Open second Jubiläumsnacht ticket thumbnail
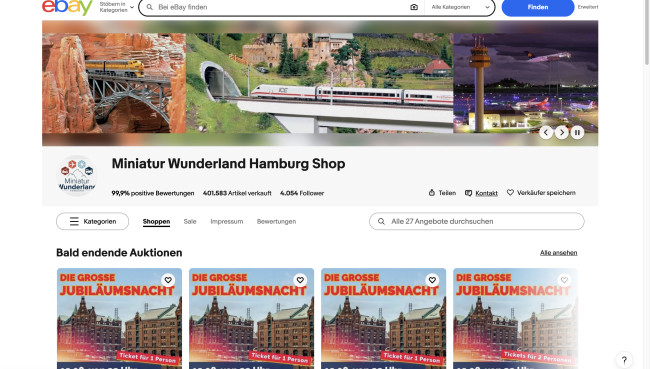This screenshot has height=369, width=650. coord(251,318)
